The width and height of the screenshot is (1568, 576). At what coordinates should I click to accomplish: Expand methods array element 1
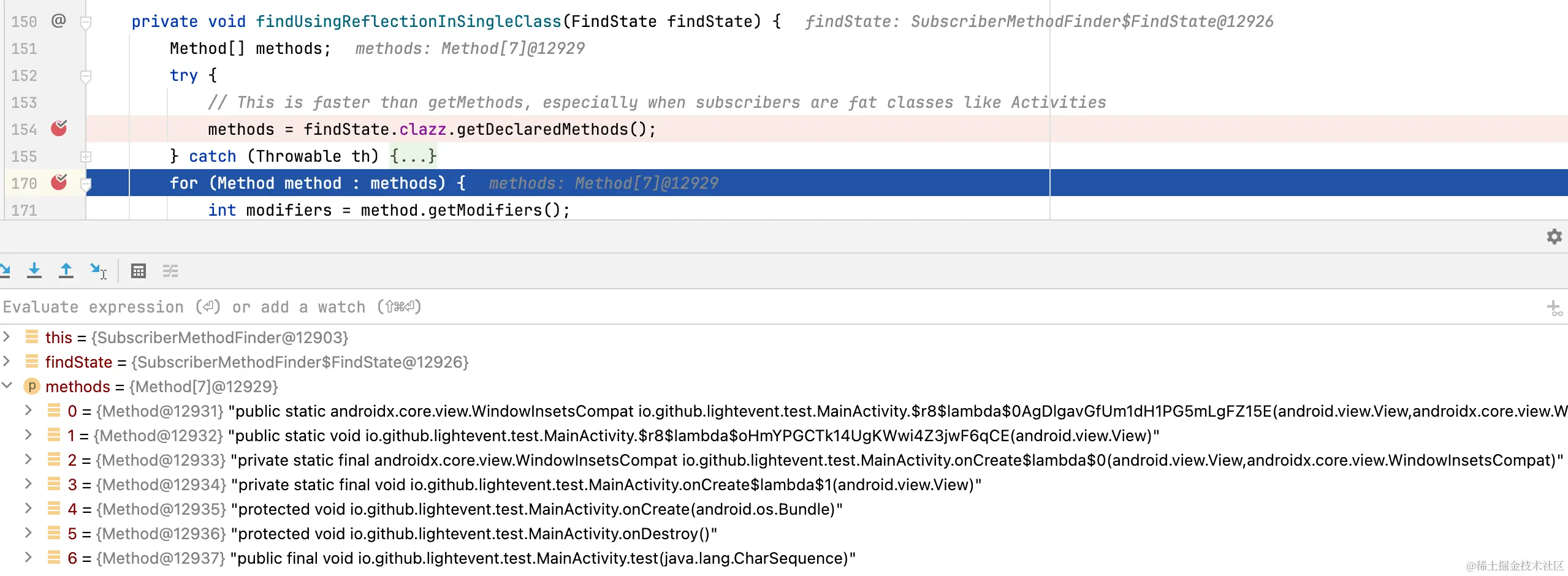pos(28,434)
